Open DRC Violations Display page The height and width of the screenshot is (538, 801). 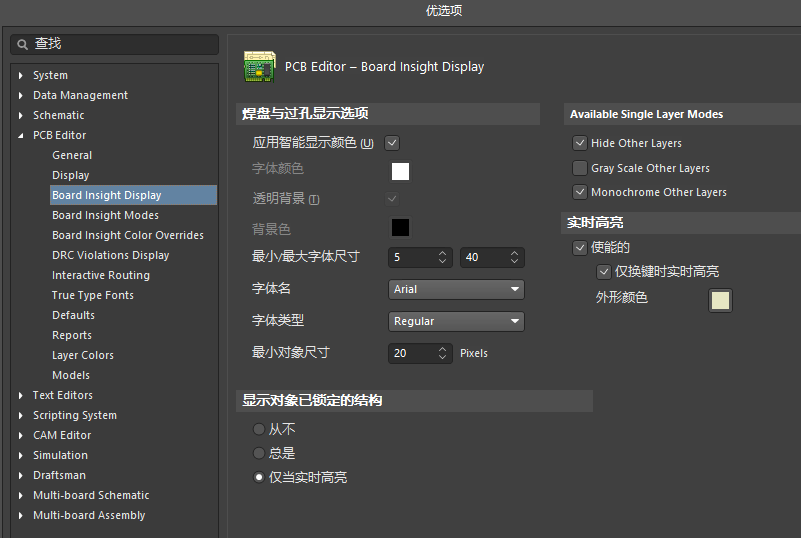[110, 255]
